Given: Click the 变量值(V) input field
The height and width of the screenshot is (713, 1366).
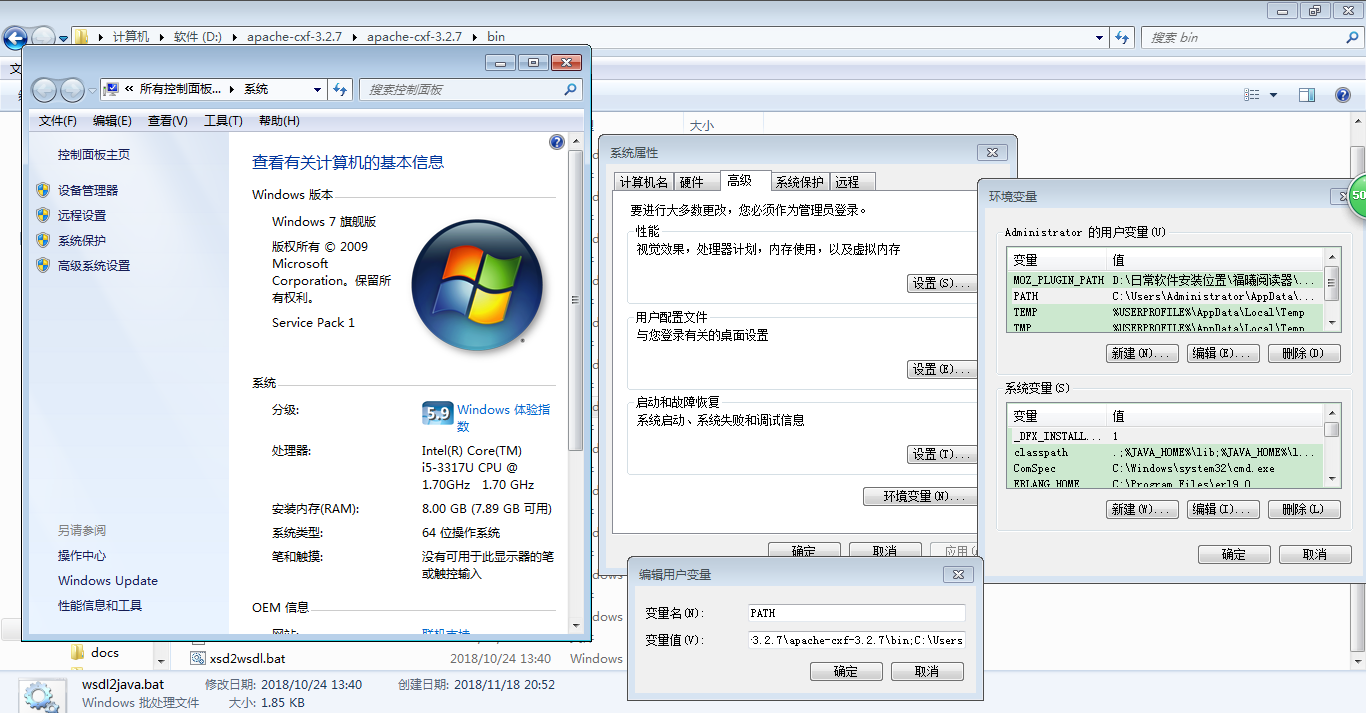Looking at the screenshot, I should point(856,640).
